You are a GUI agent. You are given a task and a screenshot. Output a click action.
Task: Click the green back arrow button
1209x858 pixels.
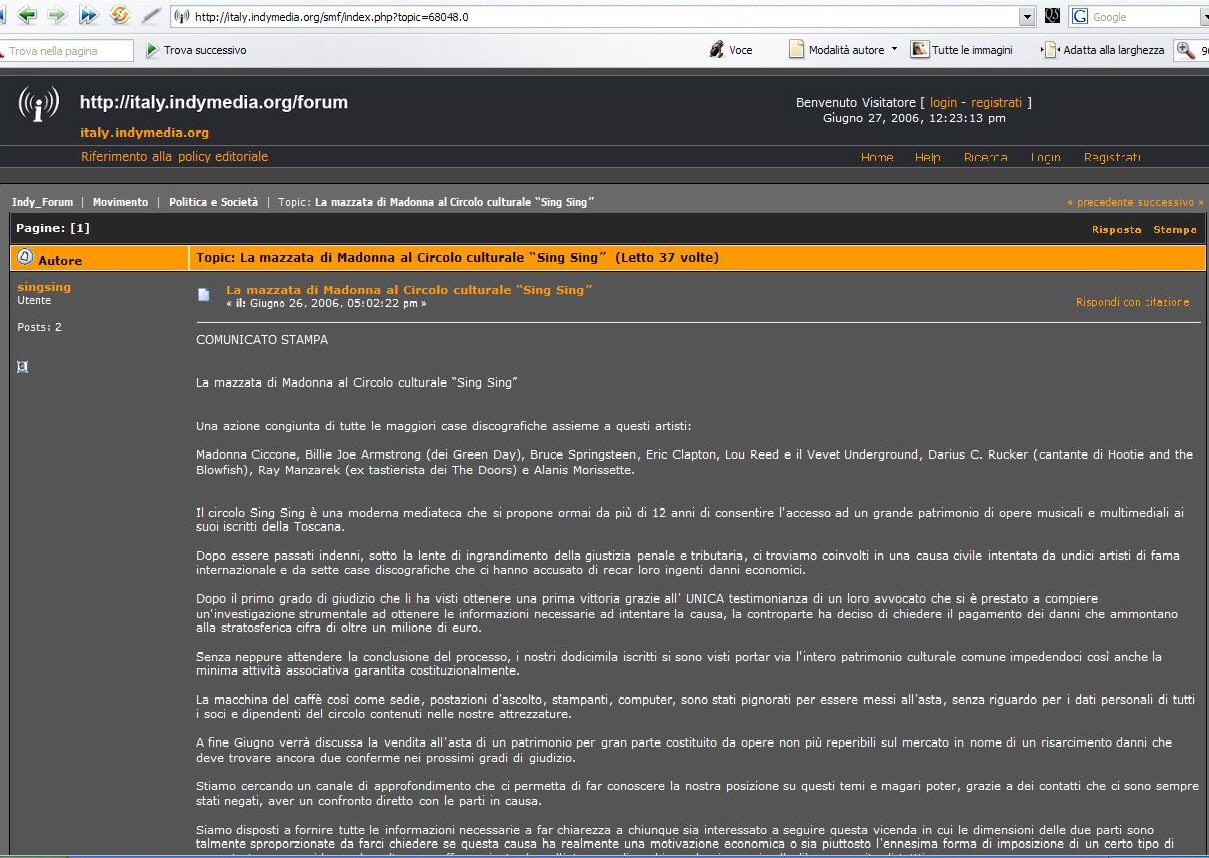pyautogui.click(x=27, y=15)
